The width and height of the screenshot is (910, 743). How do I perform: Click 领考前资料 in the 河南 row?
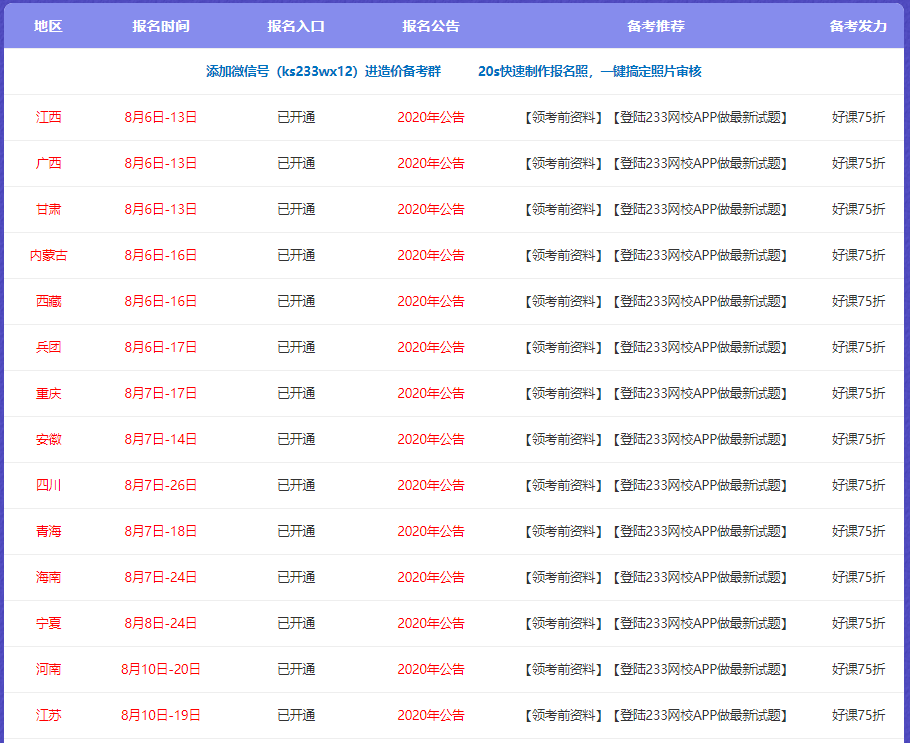point(564,669)
